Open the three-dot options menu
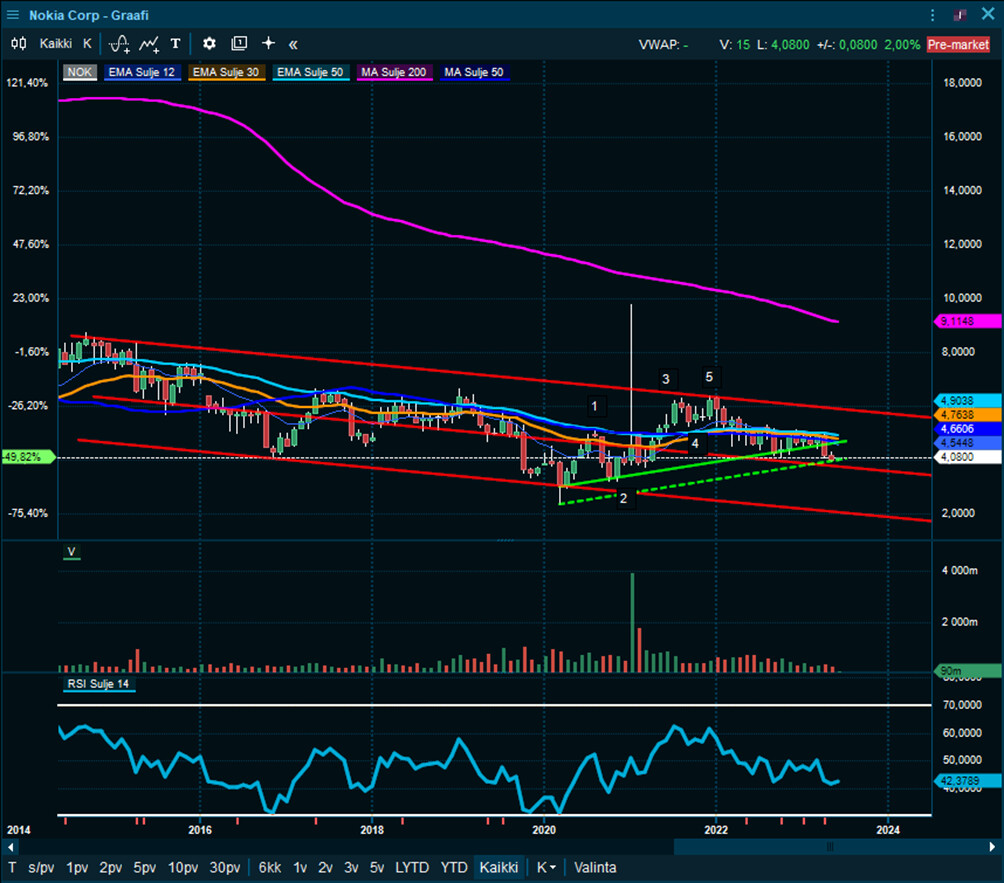 click(932, 15)
